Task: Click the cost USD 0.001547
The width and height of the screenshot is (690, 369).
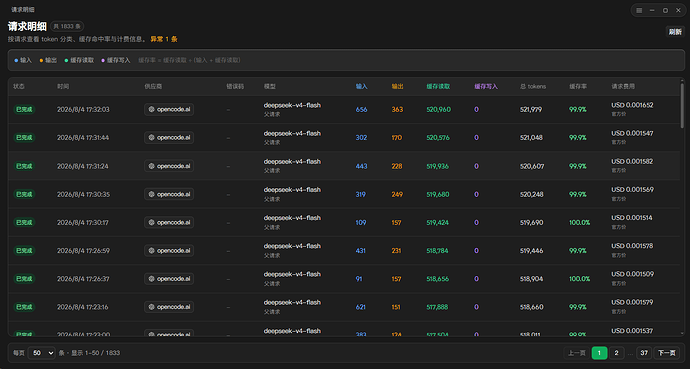Action: pyautogui.click(x=632, y=133)
